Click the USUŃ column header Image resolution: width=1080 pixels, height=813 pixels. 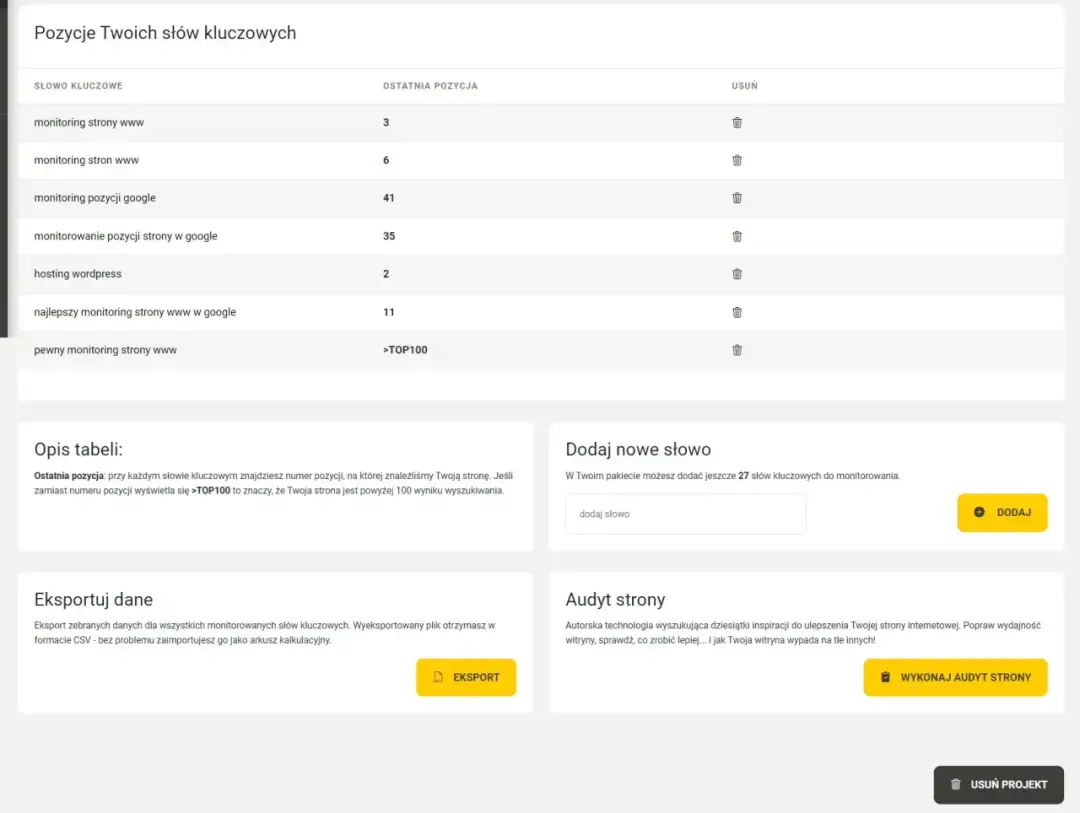click(x=744, y=86)
